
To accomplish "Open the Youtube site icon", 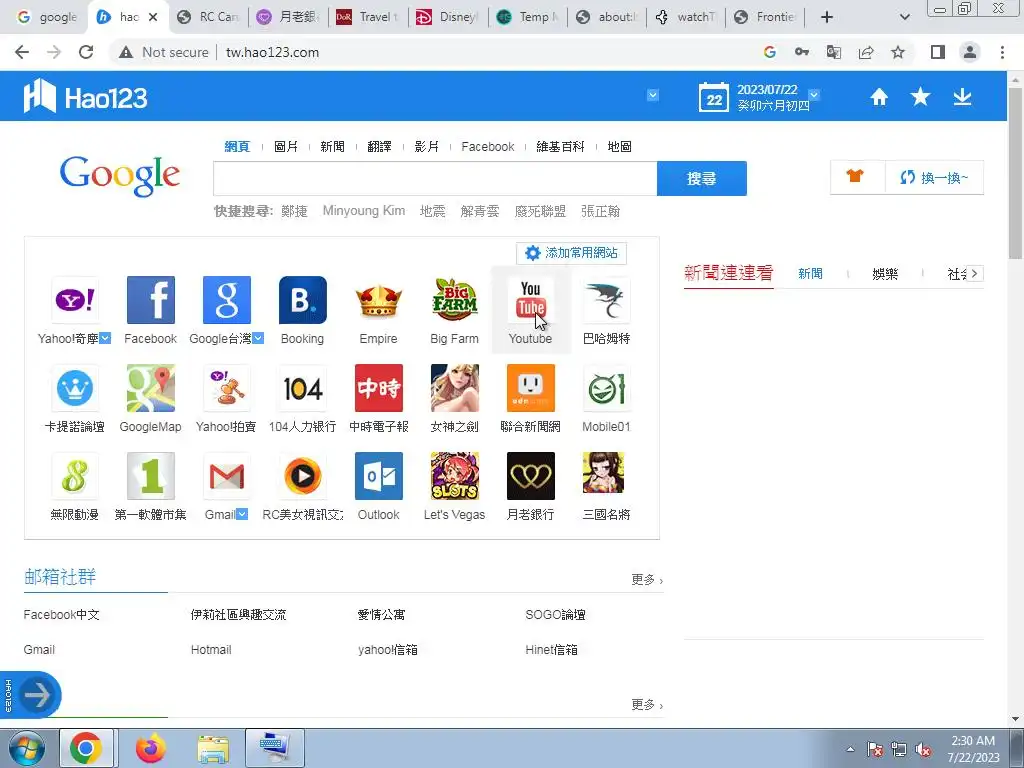I will pos(530,300).
